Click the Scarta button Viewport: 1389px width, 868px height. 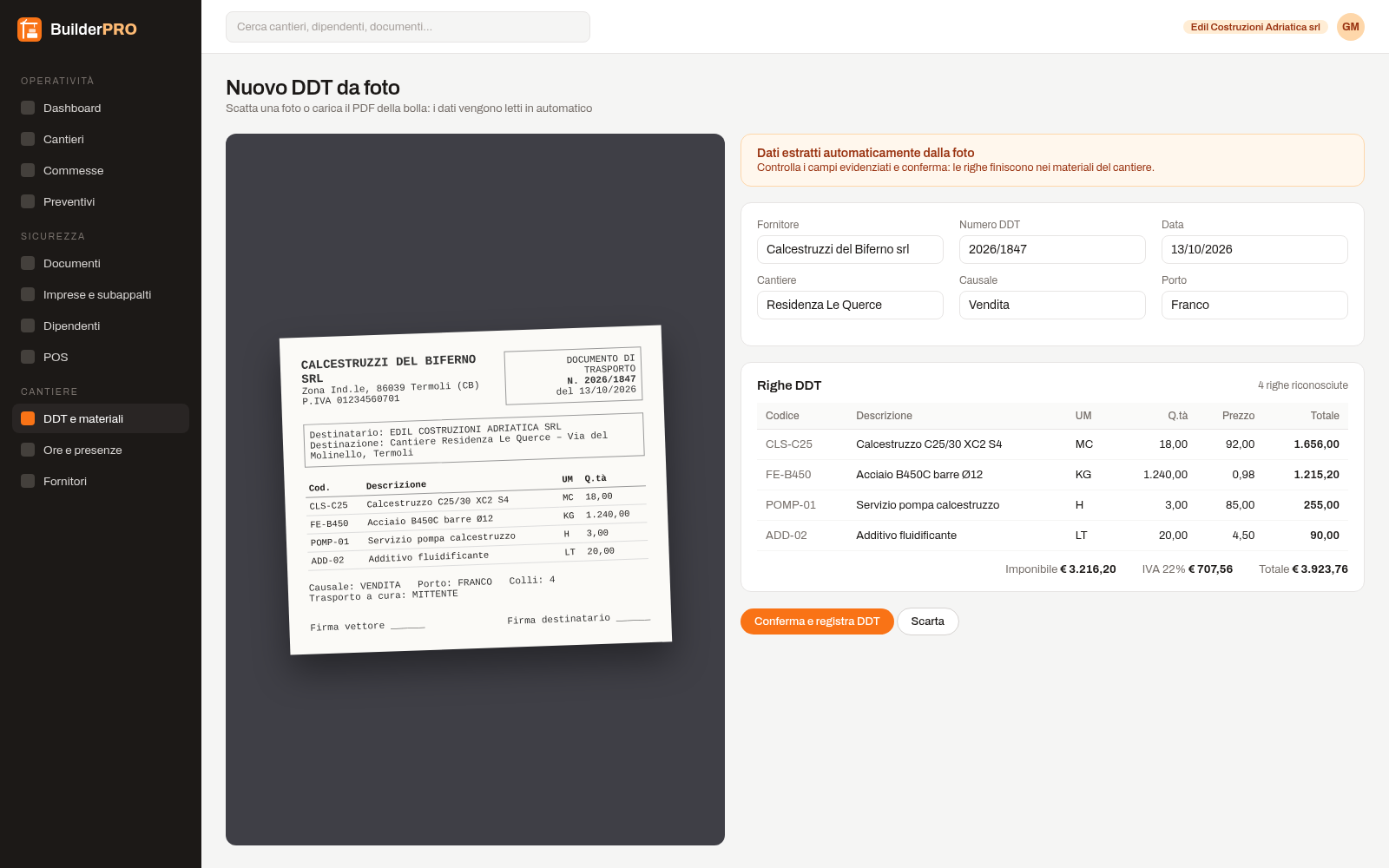(927, 621)
